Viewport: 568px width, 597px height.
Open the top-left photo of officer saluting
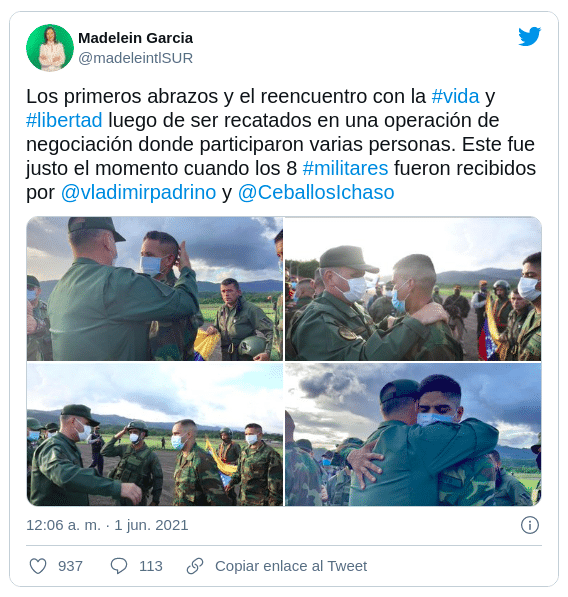point(155,289)
